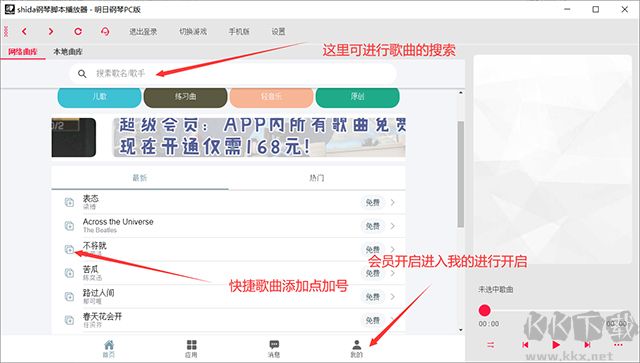Add song 苦瓜 with its plus icon
This screenshot has width=640, height=363.
[69, 273]
